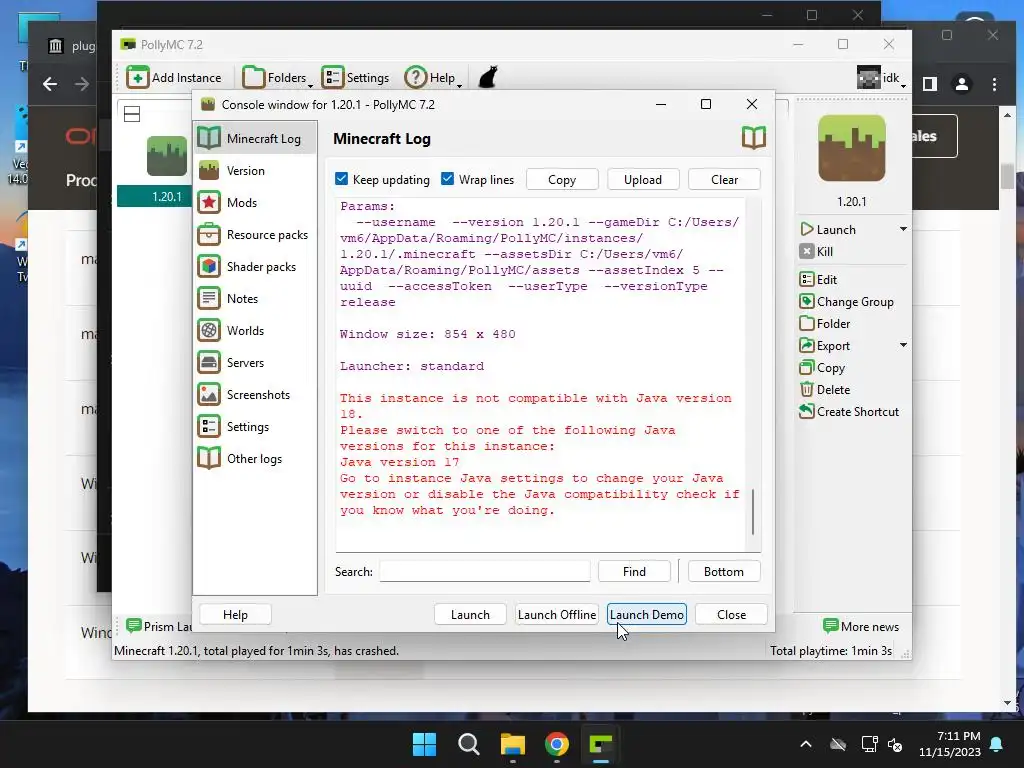The height and width of the screenshot is (768, 1024).
Task: Open Settings in PollyMC main toolbar
Action: (x=355, y=78)
